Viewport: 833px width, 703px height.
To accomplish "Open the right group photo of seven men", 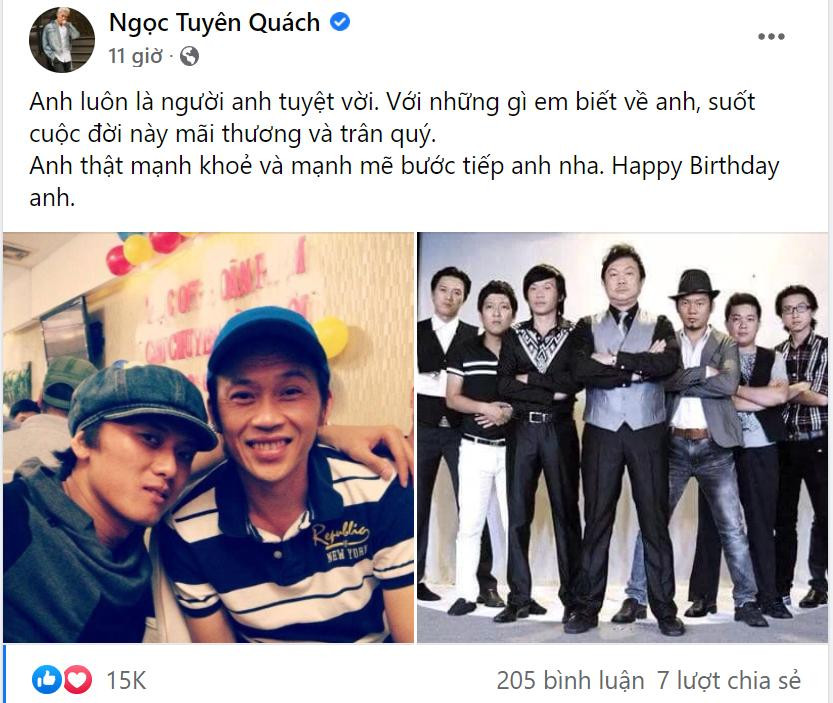I will 622,437.
